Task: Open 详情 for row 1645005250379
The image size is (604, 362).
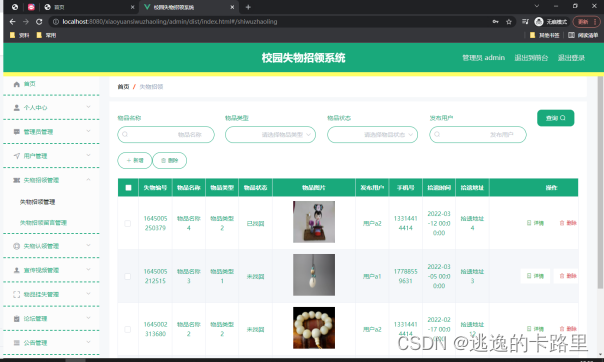Action: pos(535,223)
